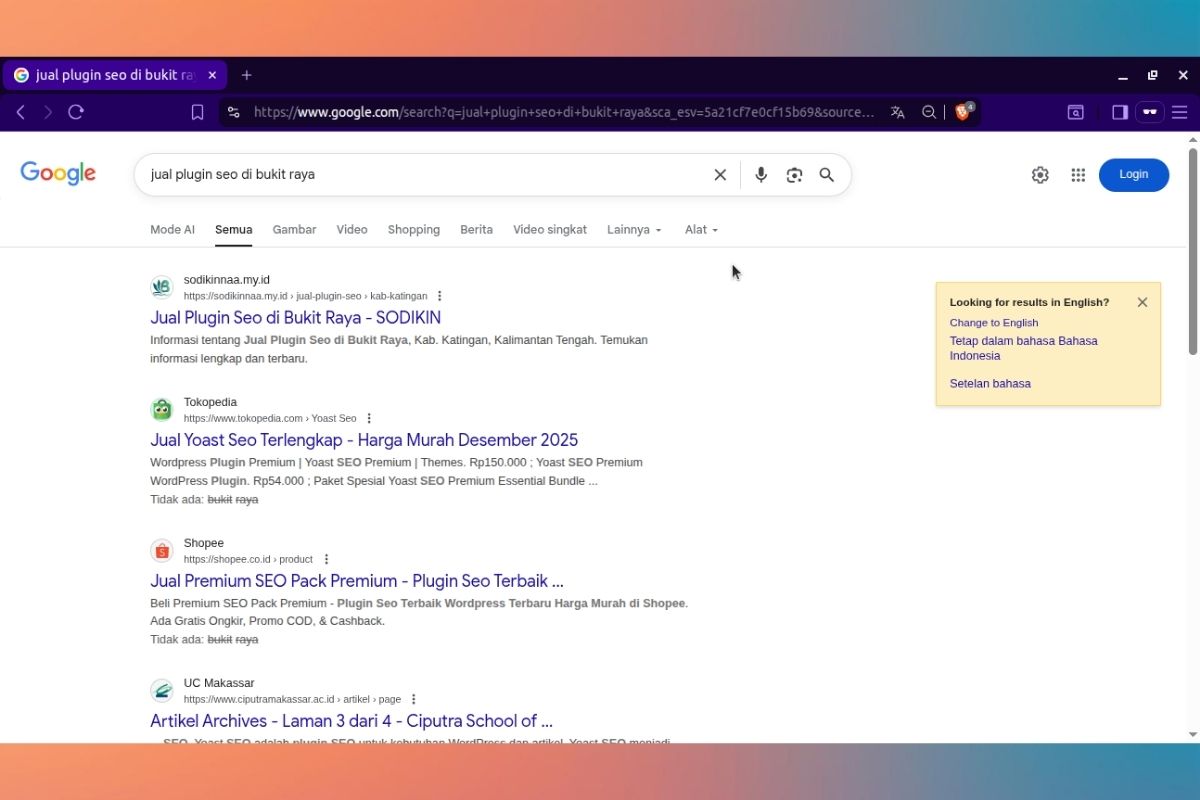Expand the Lainnya dropdown
Viewport: 1200px width, 800px height.
[x=634, y=229]
